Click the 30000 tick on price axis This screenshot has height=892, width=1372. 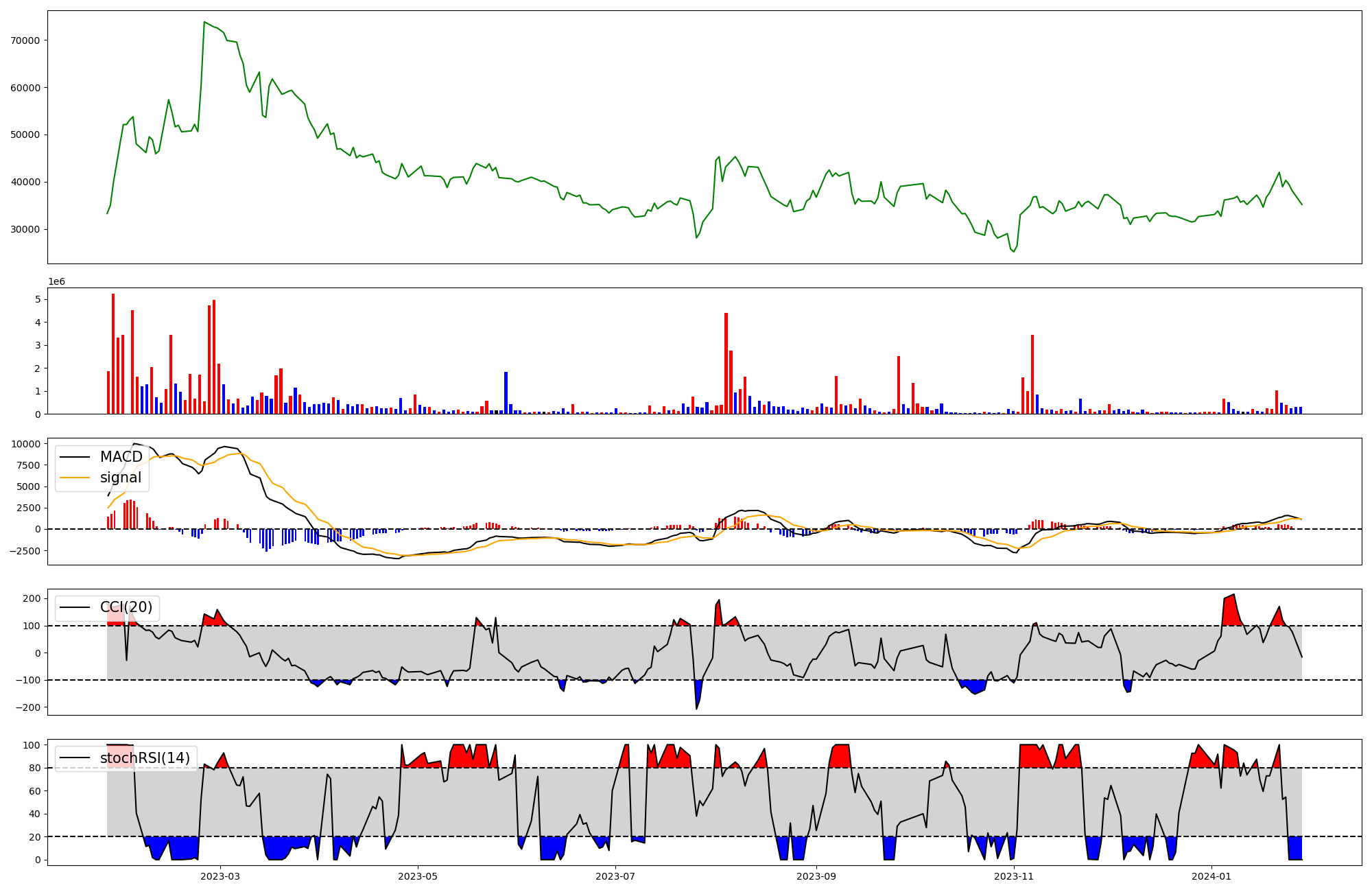pos(25,229)
